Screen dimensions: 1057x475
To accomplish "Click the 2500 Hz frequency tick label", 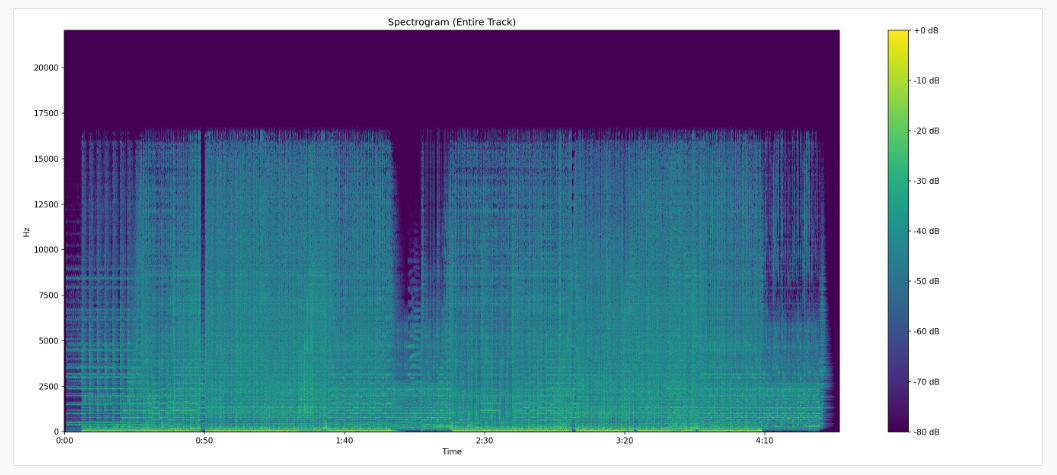I will 49,386.
